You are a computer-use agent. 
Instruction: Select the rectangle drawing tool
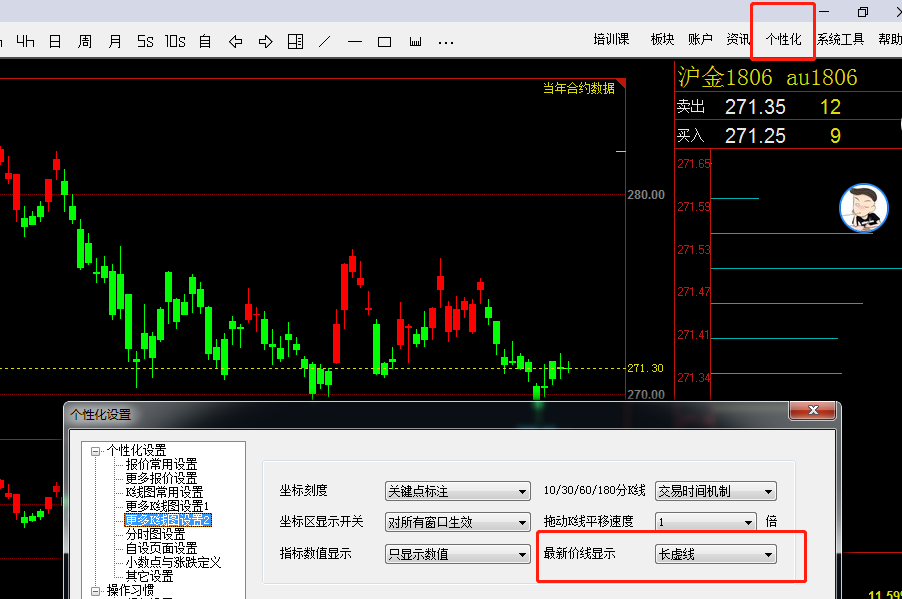(384, 41)
